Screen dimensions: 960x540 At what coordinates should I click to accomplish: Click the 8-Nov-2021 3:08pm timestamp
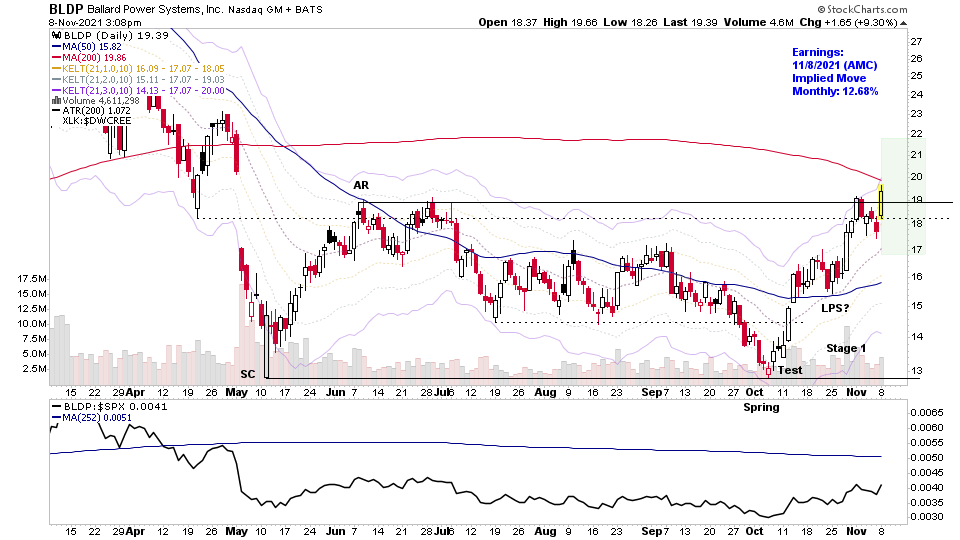(x=95, y=23)
